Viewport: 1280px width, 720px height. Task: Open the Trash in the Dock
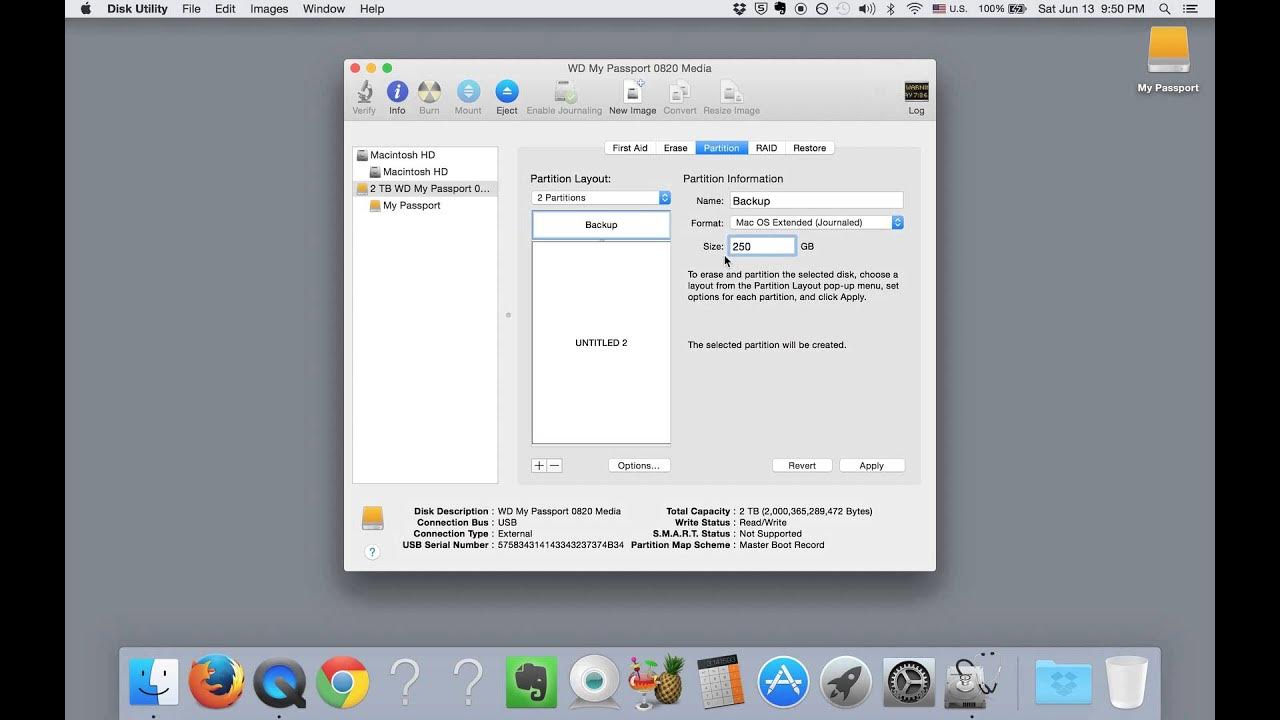click(x=1127, y=683)
